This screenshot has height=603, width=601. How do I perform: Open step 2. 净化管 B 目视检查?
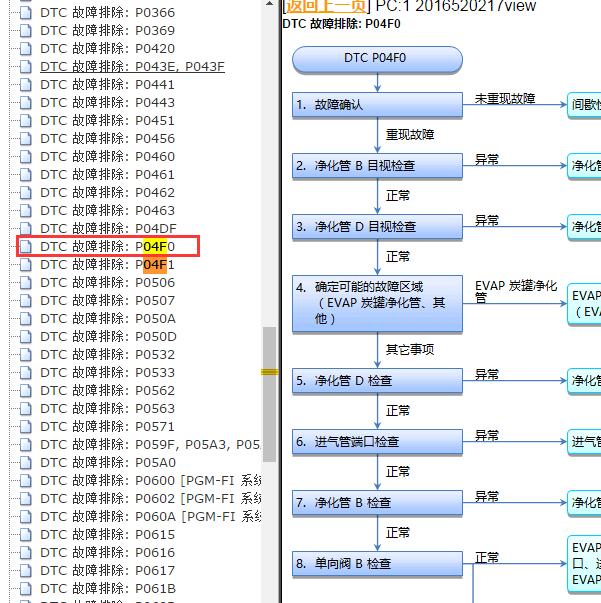click(377, 166)
